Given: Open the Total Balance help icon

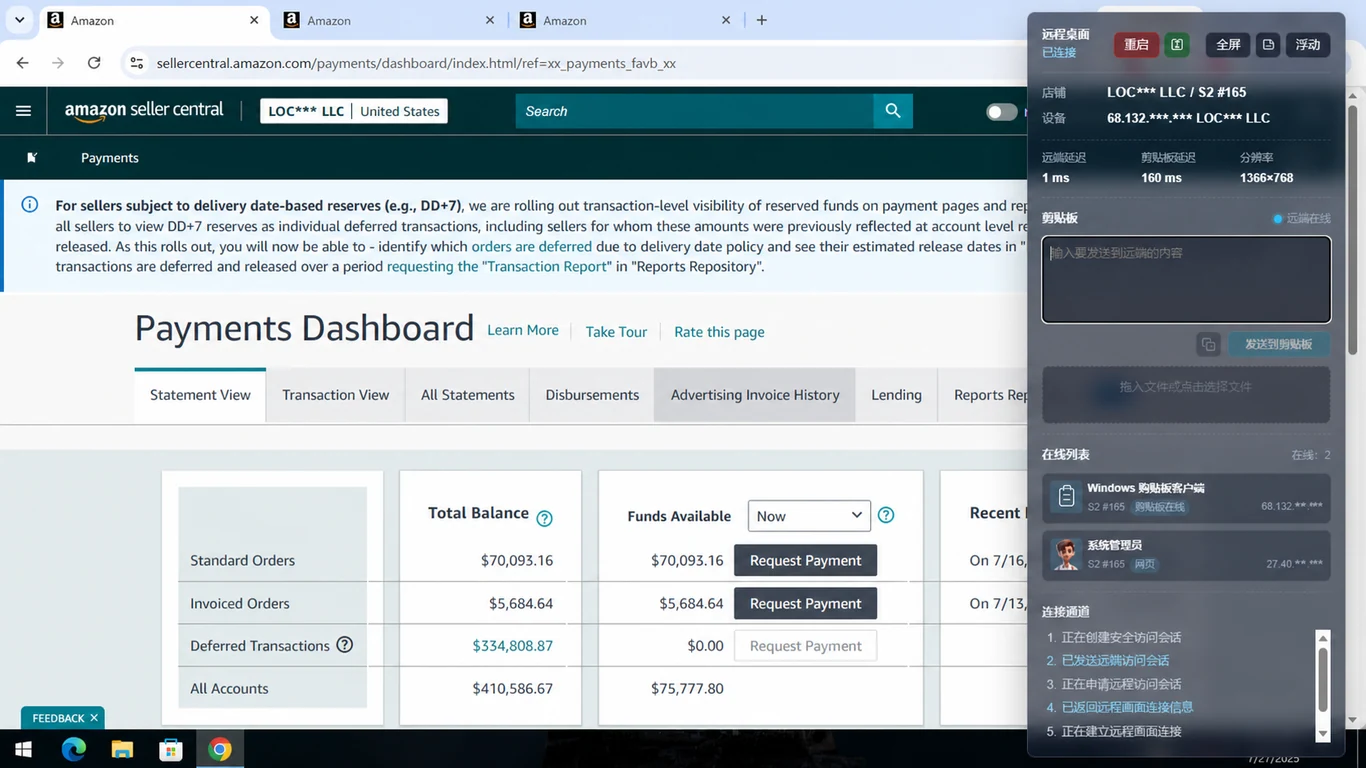Looking at the screenshot, I should [545, 518].
